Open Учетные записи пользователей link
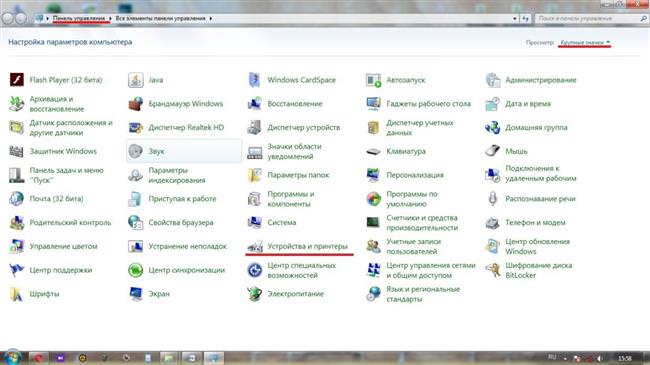 [x=414, y=246]
